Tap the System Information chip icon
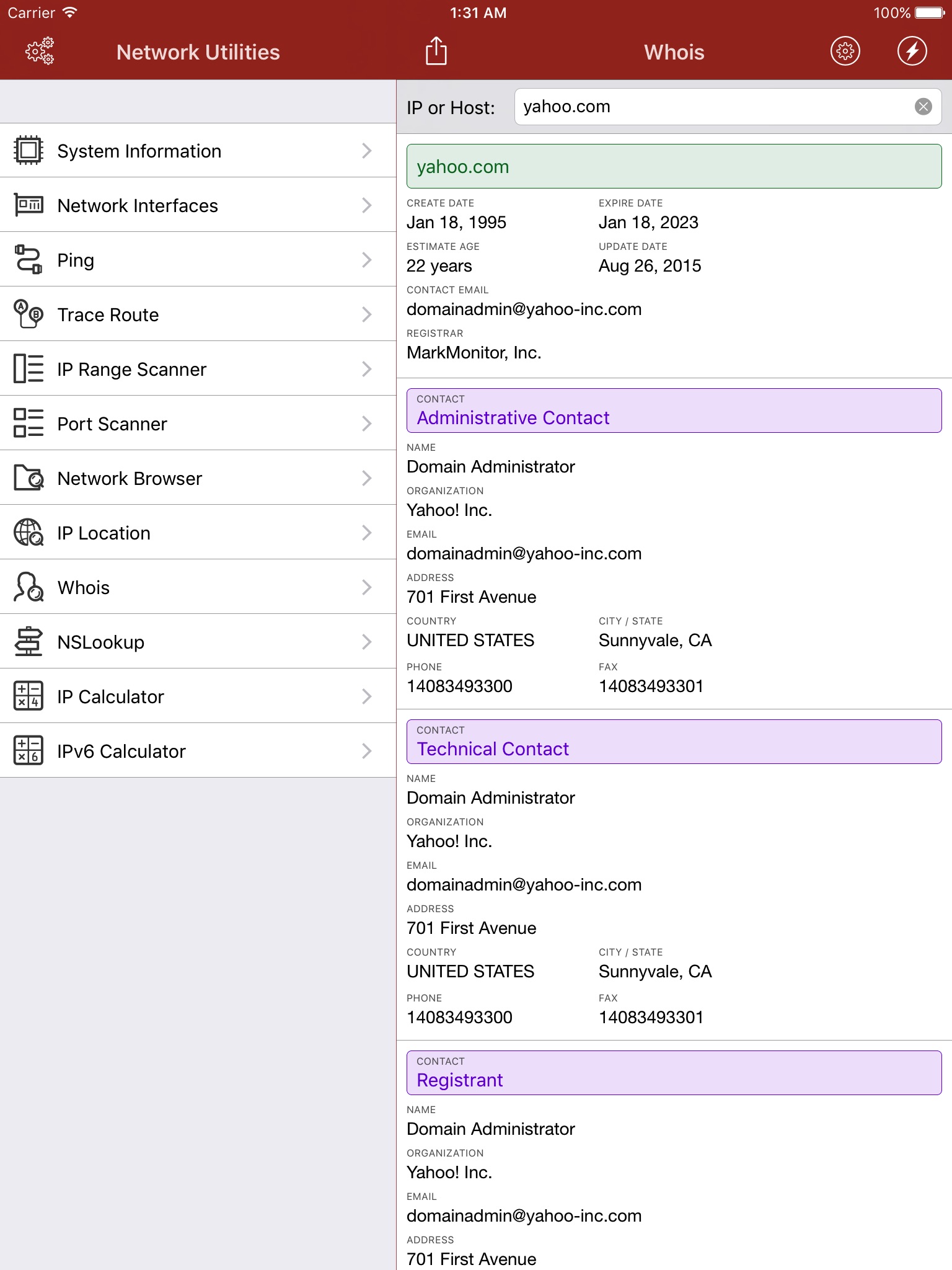Image resolution: width=952 pixels, height=1270 pixels. pos(28,151)
